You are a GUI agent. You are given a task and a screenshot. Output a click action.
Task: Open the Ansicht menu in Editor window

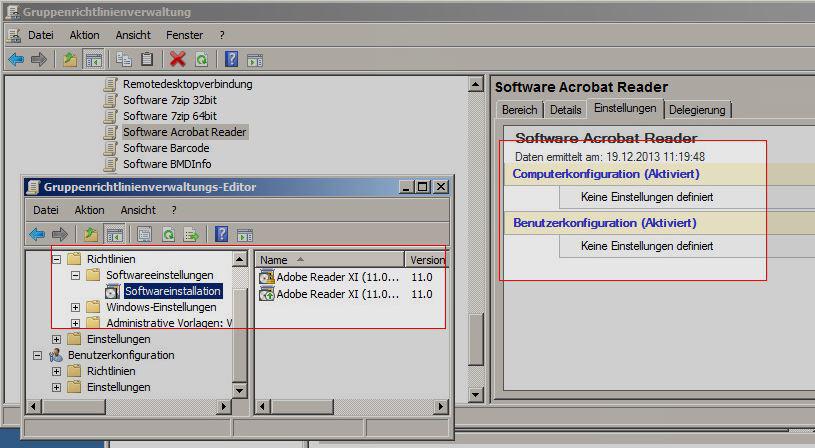click(x=138, y=210)
